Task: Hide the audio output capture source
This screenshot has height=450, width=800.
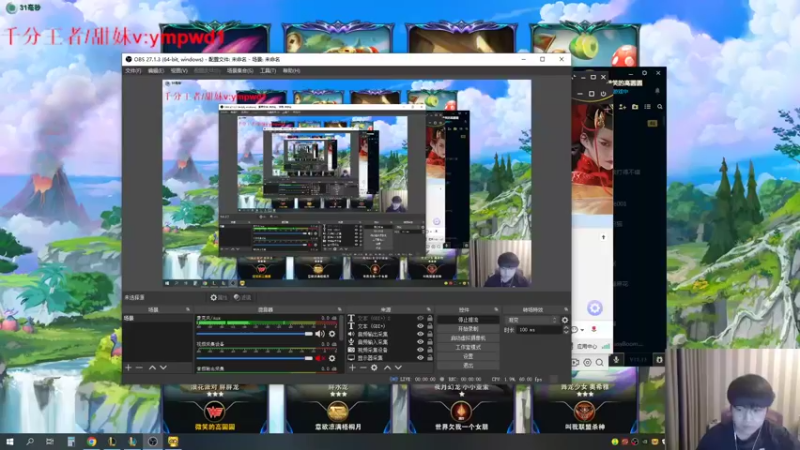Action: click(x=420, y=334)
